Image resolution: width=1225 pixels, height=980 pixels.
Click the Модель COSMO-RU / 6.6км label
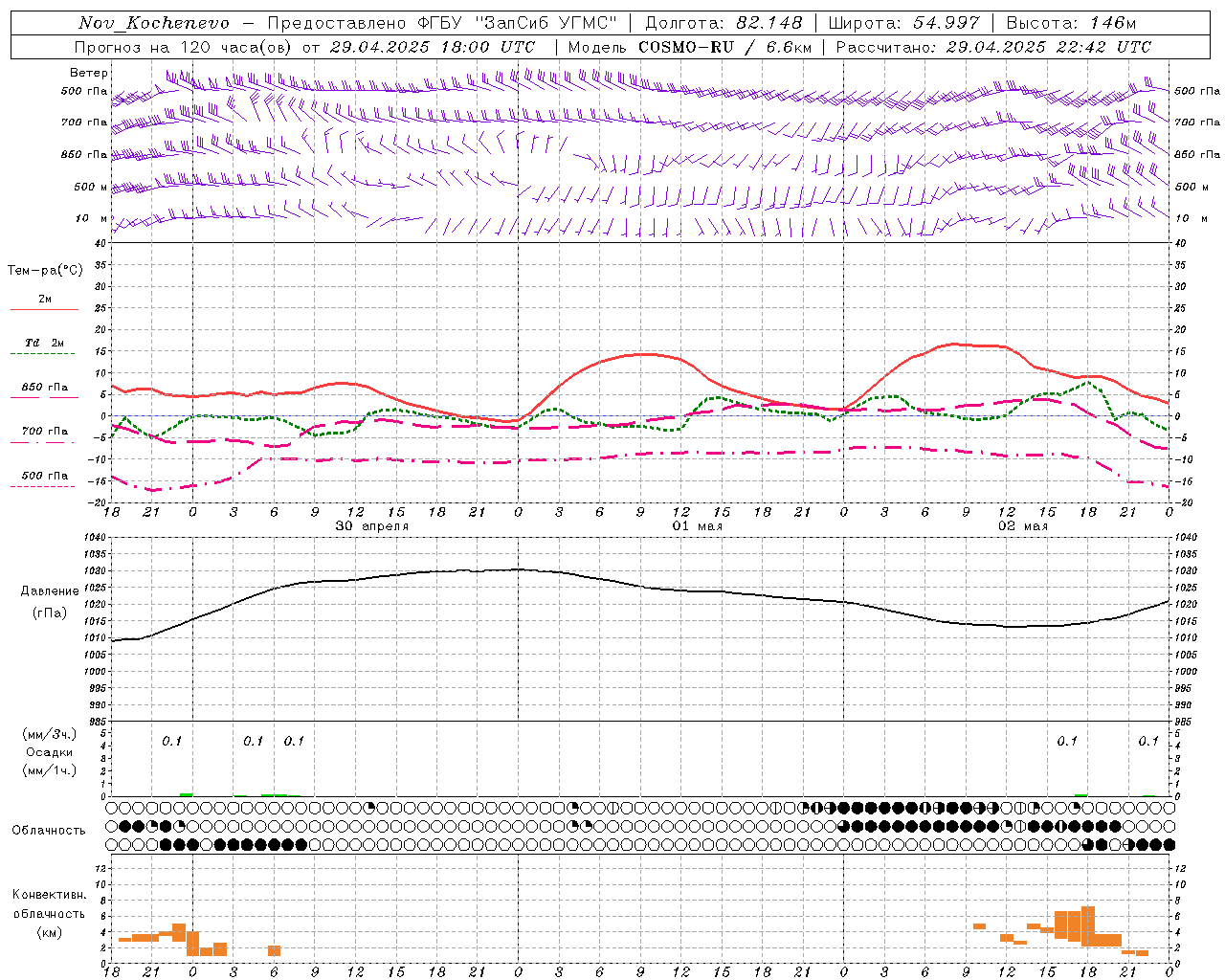click(689, 47)
